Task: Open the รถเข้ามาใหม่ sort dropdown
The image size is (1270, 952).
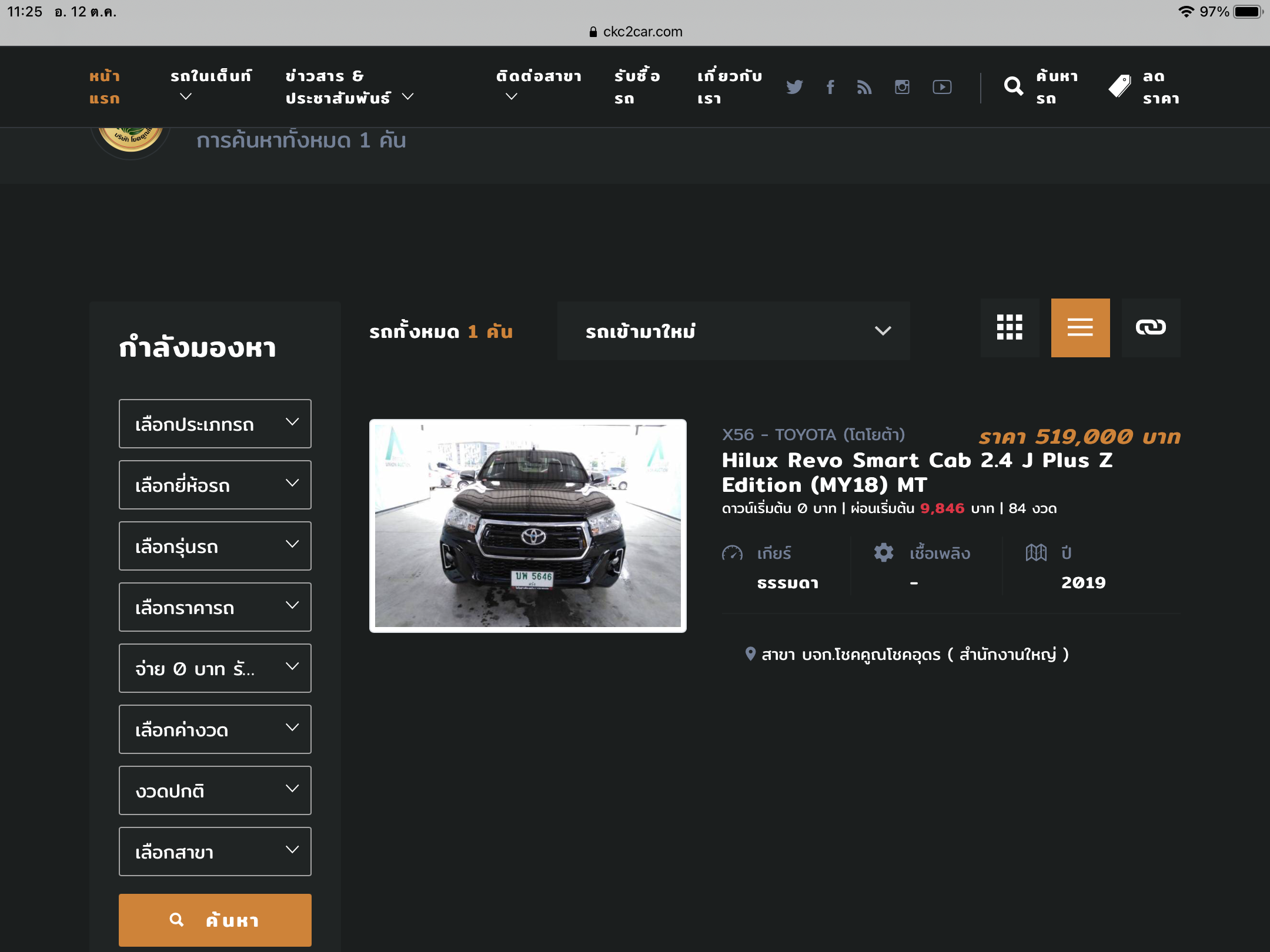Action: [733, 331]
